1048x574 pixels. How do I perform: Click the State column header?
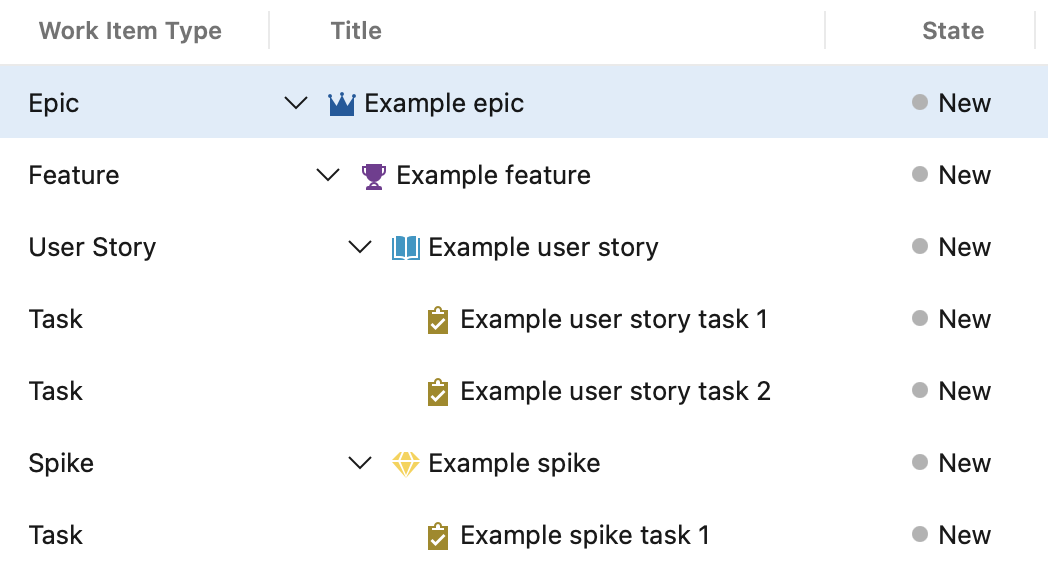(x=952, y=31)
